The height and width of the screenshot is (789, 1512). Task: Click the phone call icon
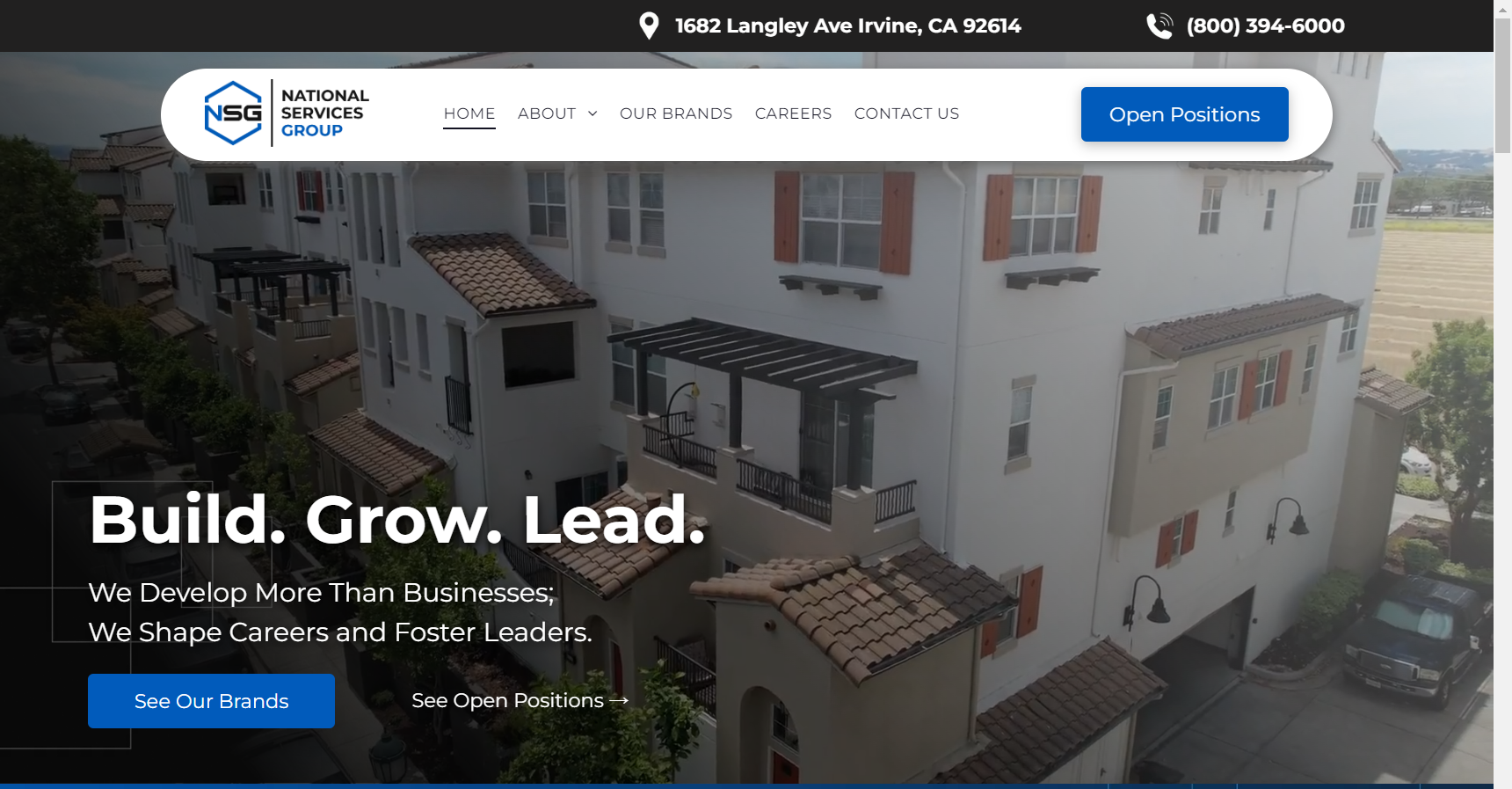[x=1159, y=26]
